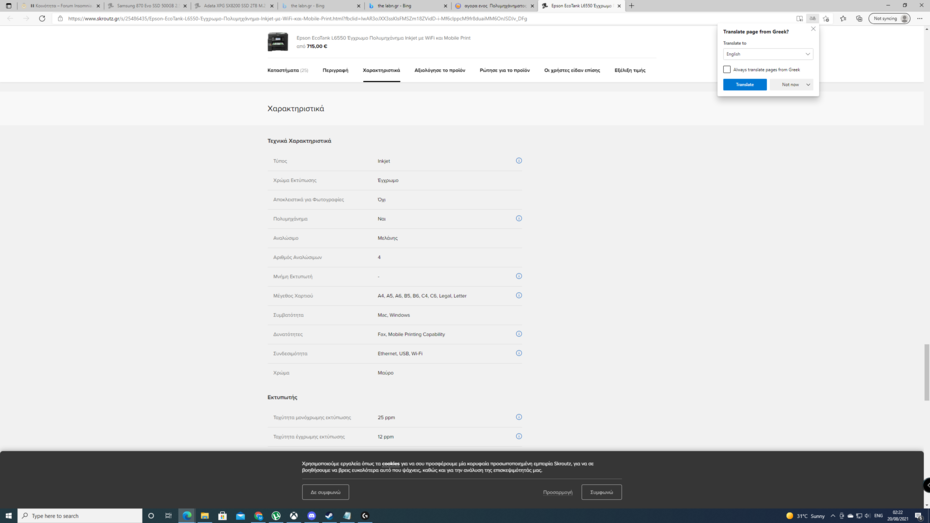Open the Not syncing profile button
The height and width of the screenshot is (523, 930).
coord(890,18)
